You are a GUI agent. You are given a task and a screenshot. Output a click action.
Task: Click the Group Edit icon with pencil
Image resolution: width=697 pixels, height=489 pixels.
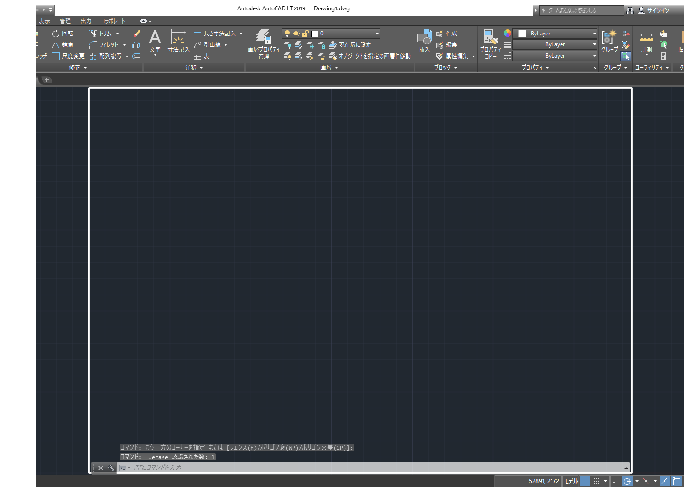click(626, 45)
